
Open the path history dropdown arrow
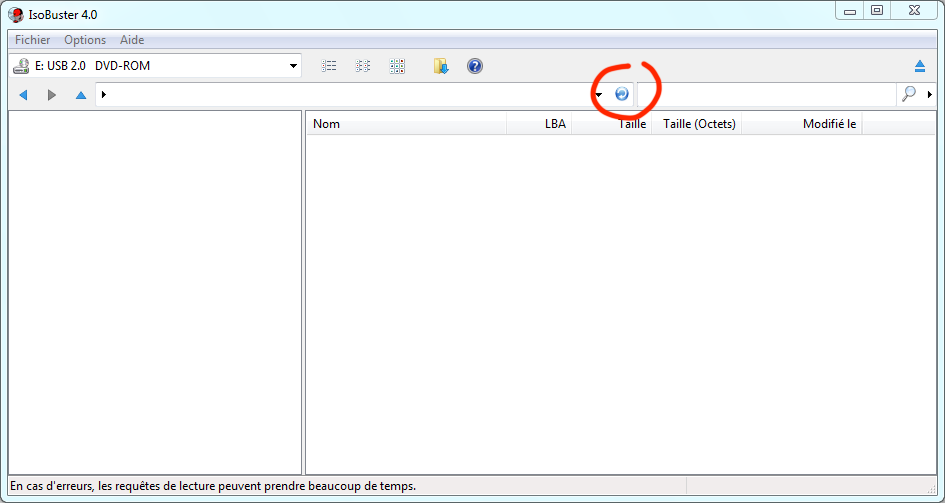tap(599, 95)
